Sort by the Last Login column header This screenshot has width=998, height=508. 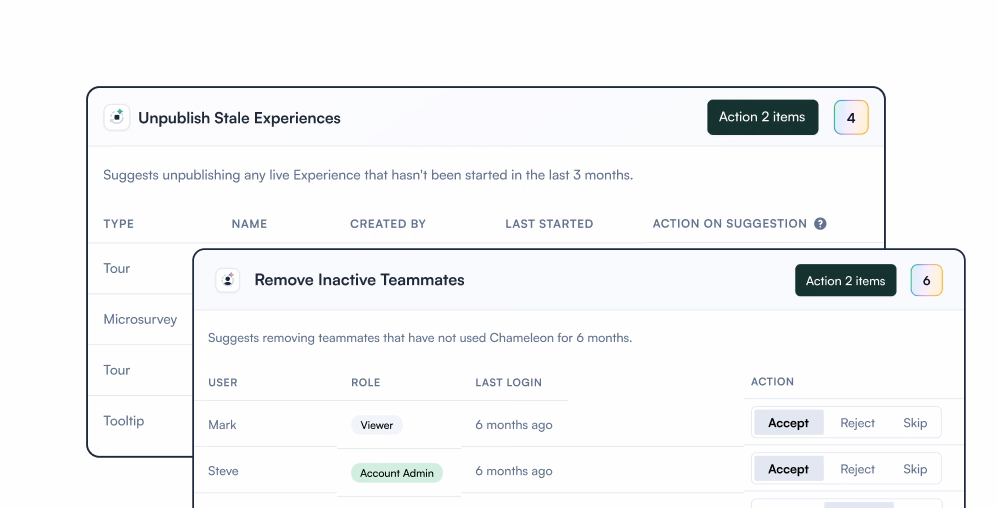(508, 382)
